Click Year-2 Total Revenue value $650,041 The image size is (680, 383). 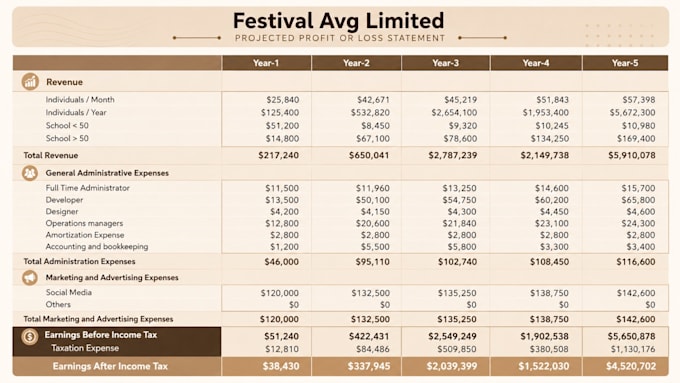(369, 155)
